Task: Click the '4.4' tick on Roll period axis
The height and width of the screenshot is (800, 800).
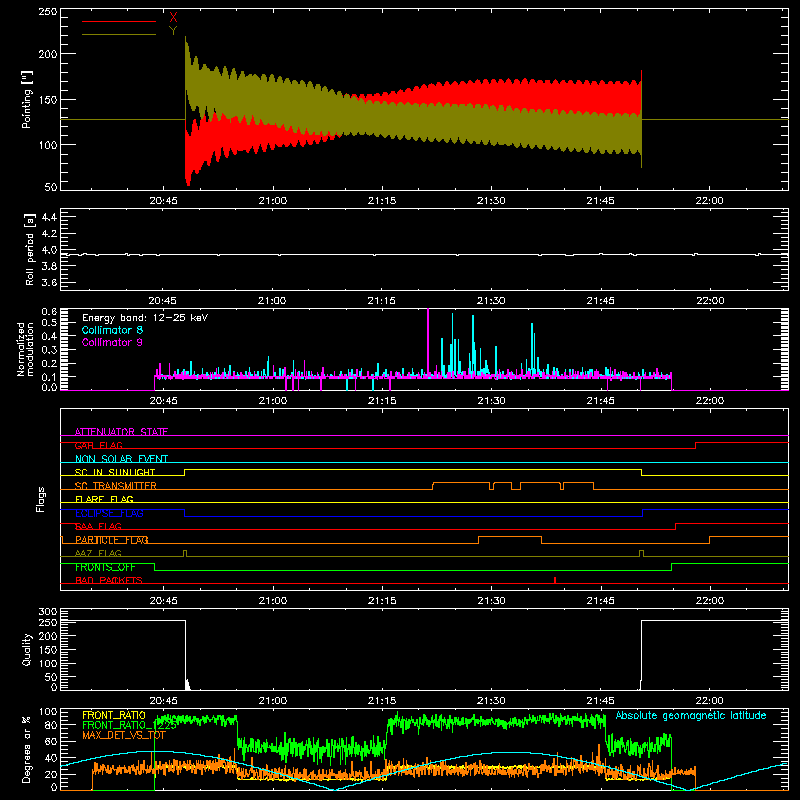Action: point(49,217)
